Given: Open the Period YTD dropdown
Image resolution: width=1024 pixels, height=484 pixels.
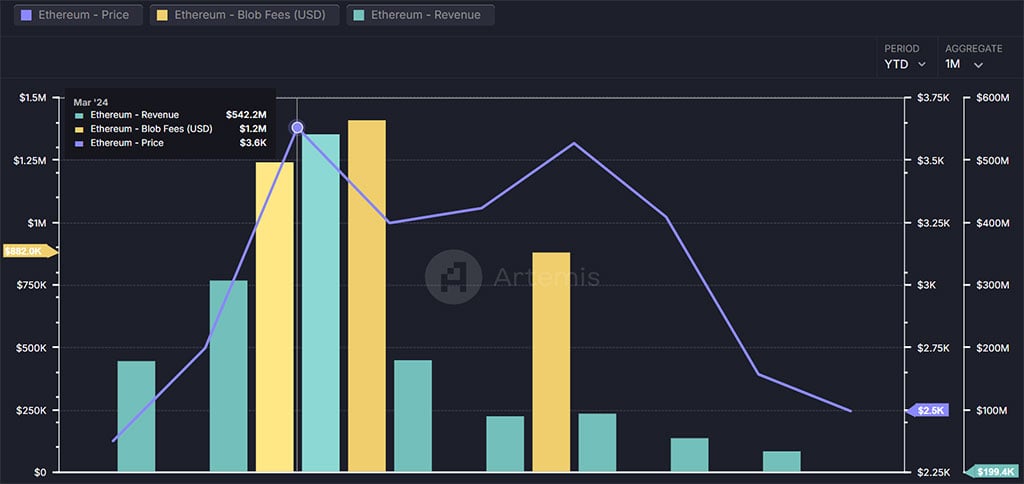Looking at the screenshot, I should click(905, 57).
